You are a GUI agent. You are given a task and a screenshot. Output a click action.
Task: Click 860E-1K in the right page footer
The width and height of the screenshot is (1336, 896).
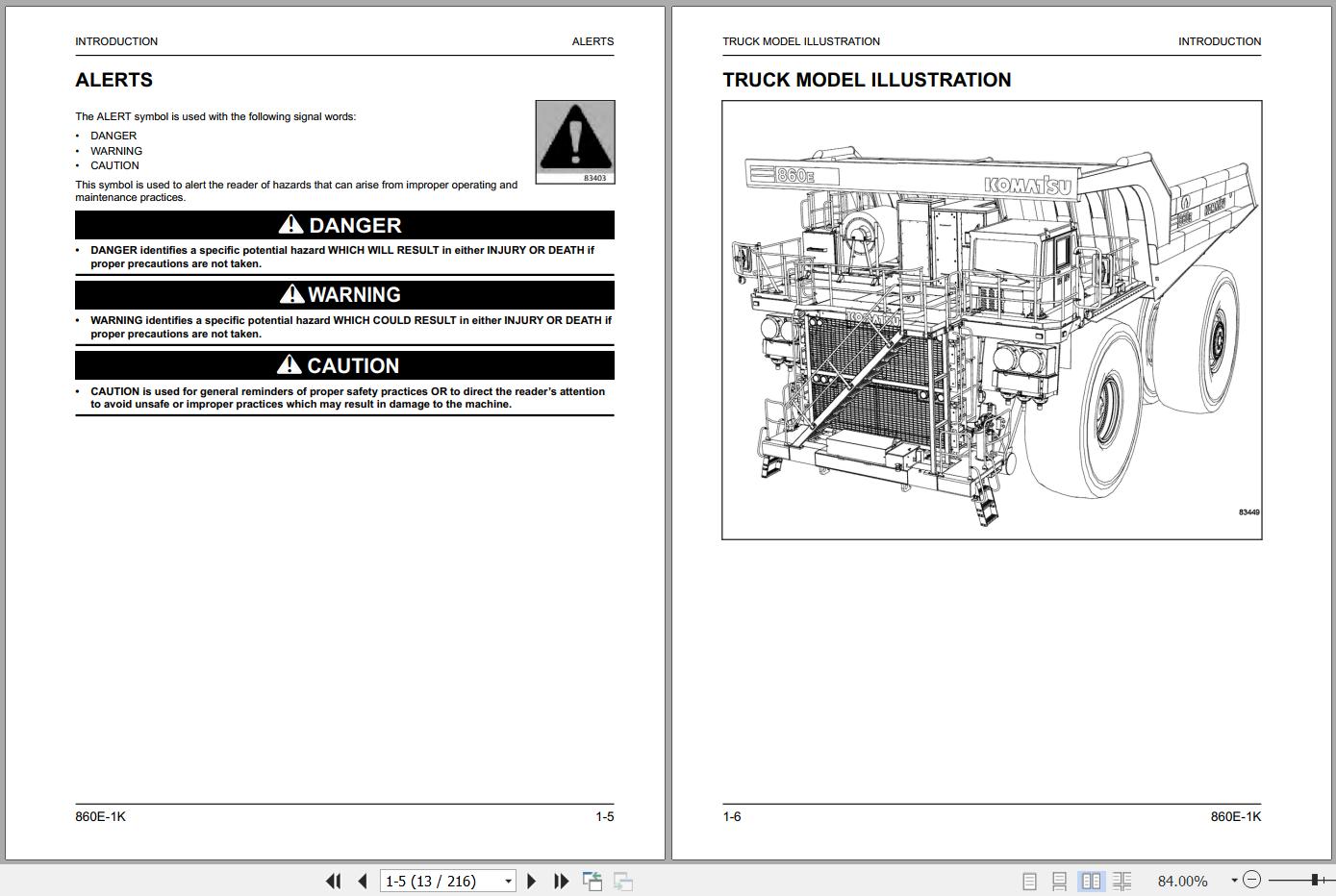tap(1236, 816)
